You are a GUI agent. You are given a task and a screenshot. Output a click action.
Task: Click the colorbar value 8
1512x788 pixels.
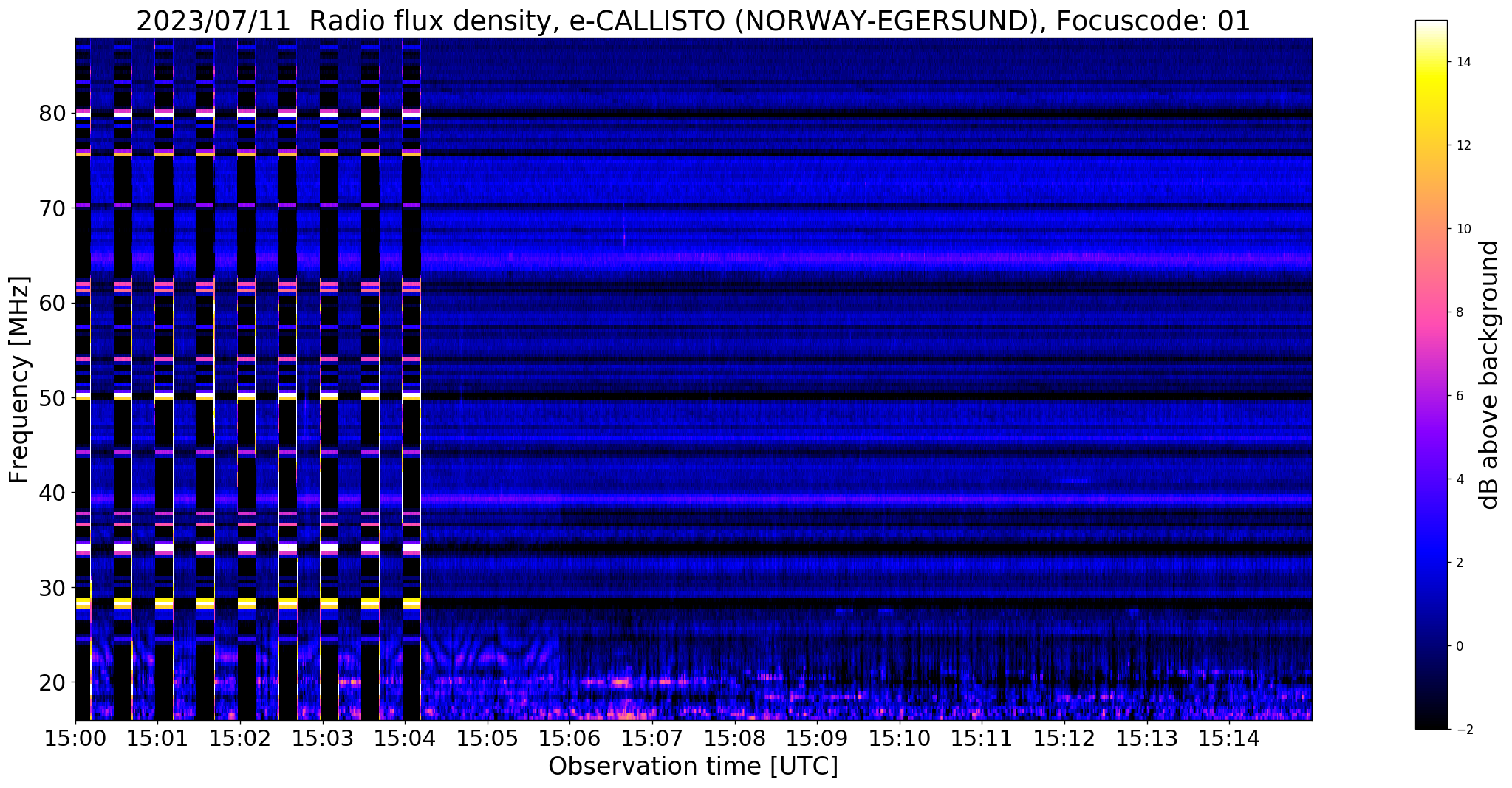(1459, 312)
